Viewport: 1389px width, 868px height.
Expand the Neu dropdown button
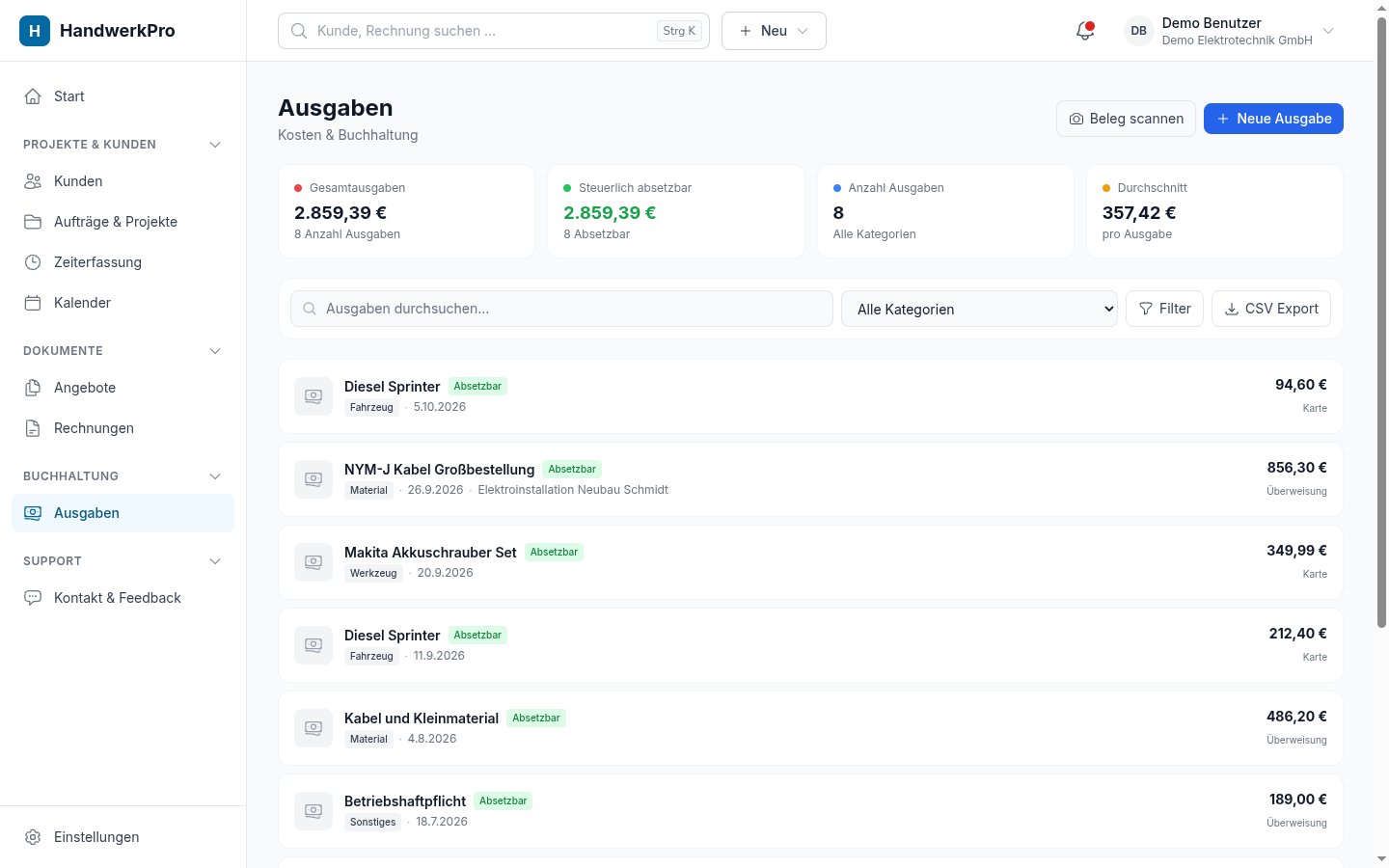pyautogui.click(x=774, y=31)
